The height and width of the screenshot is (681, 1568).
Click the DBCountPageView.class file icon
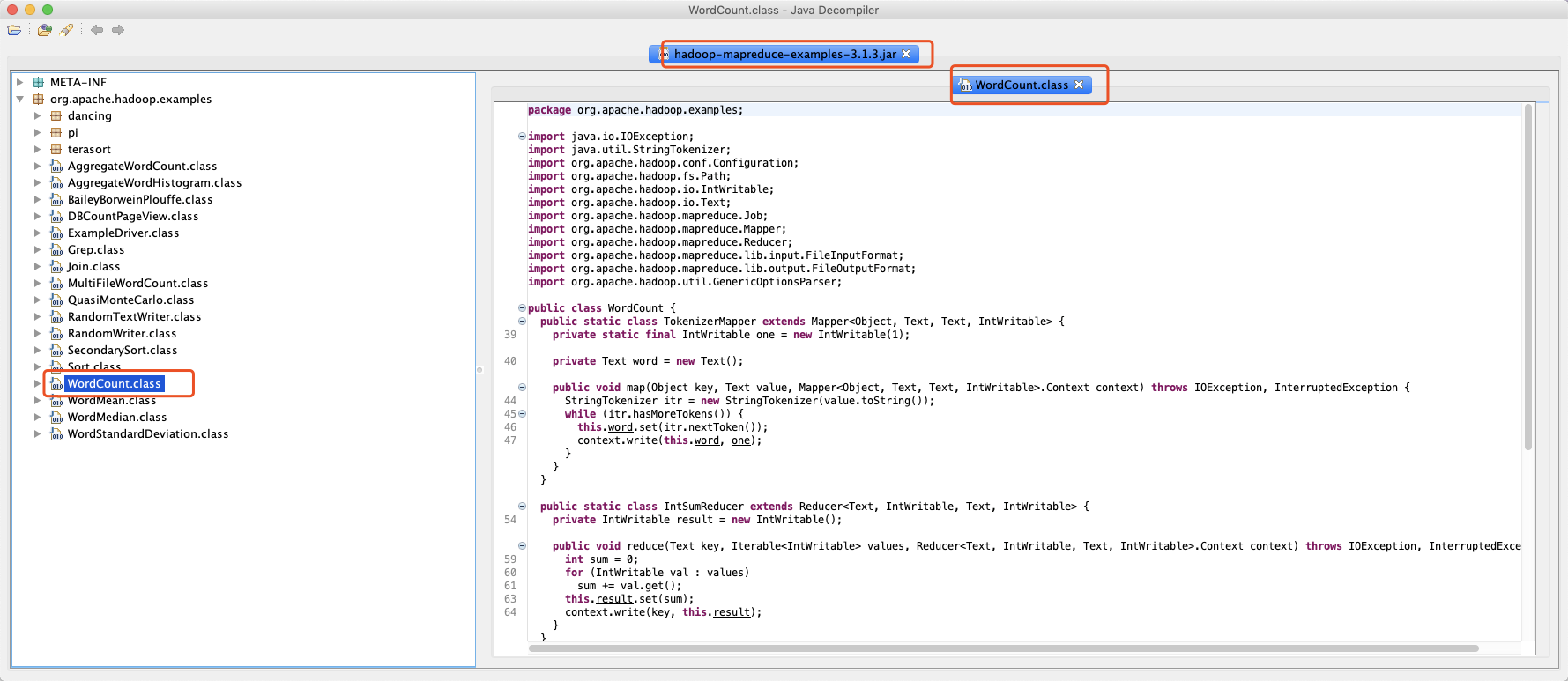(56, 216)
